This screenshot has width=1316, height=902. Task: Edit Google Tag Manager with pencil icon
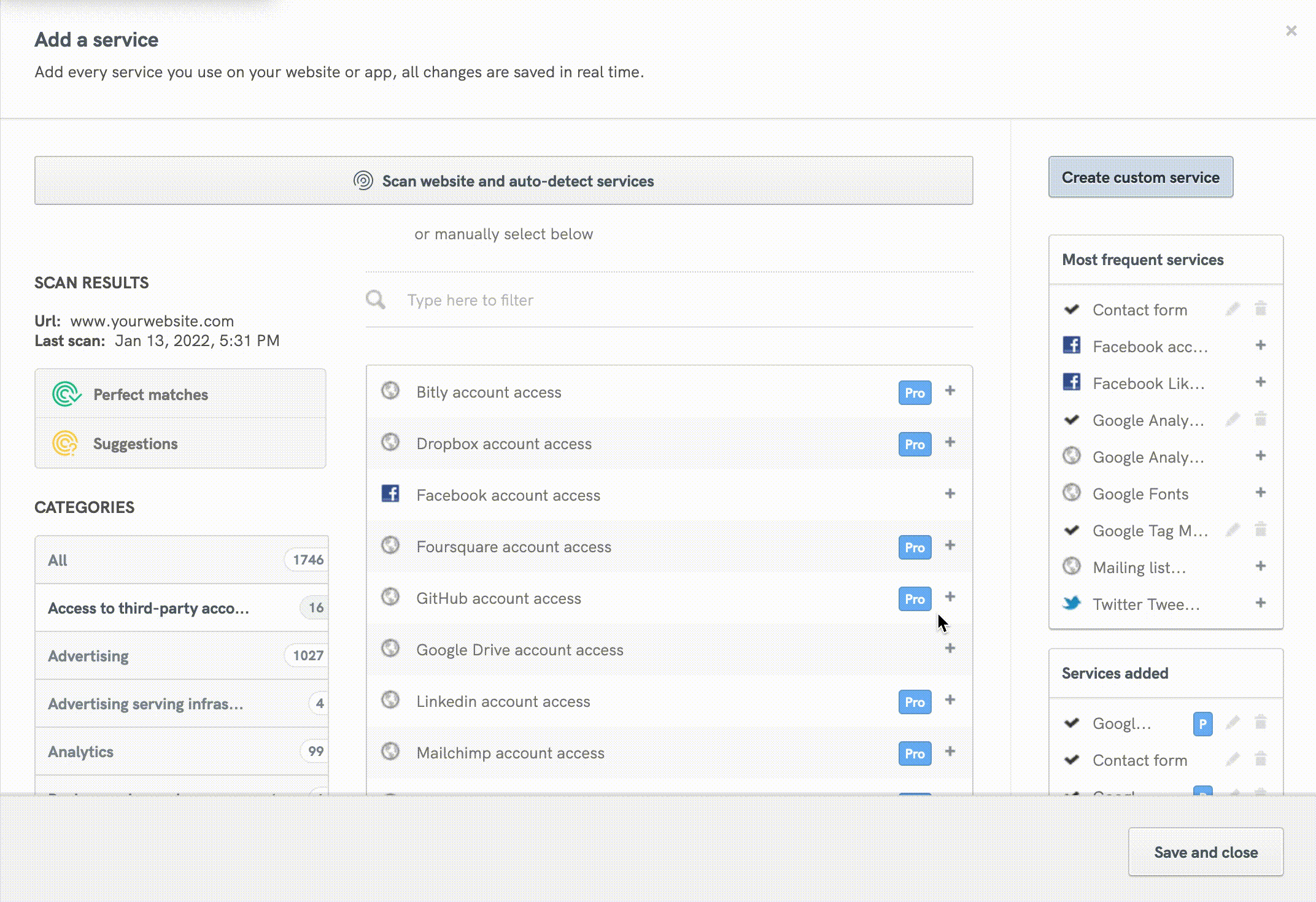pyautogui.click(x=1232, y=530)
